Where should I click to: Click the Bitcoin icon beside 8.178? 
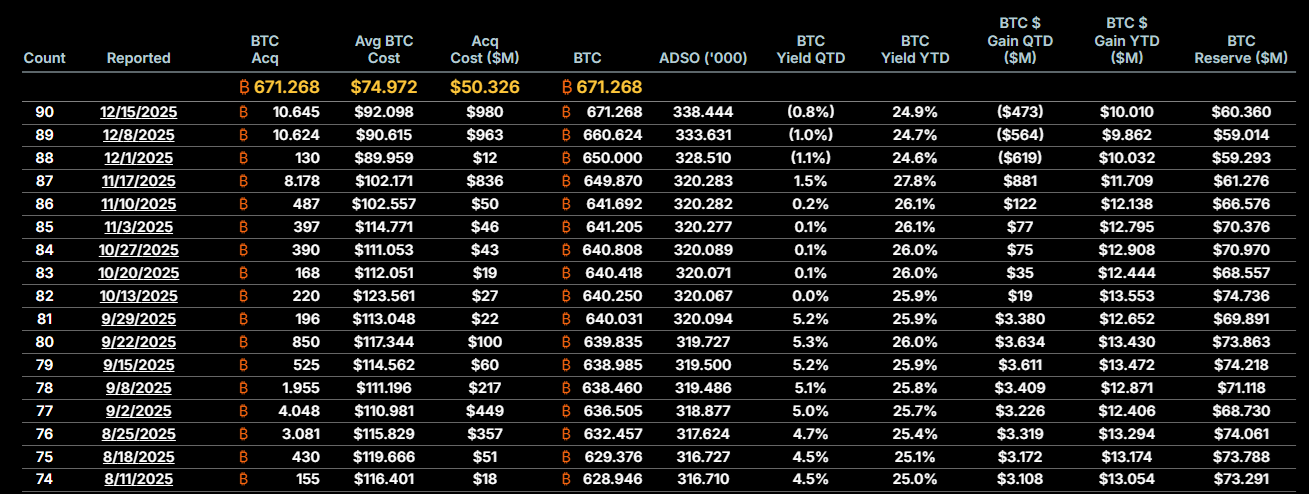coord(242,181)
